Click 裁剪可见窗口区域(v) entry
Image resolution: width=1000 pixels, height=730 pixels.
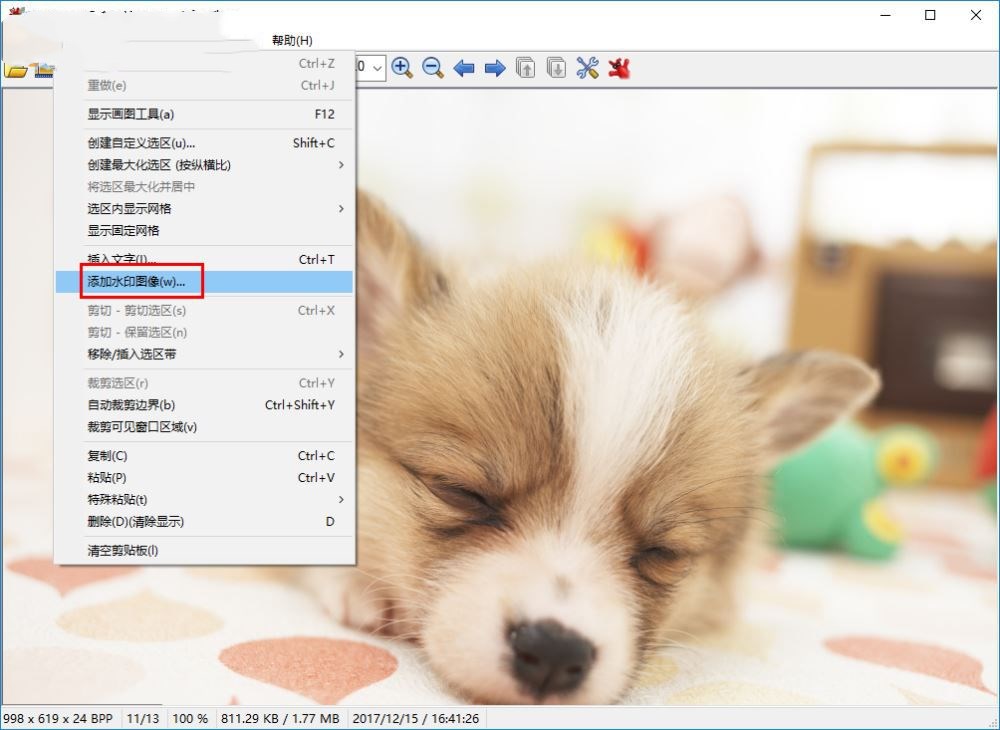204,427
